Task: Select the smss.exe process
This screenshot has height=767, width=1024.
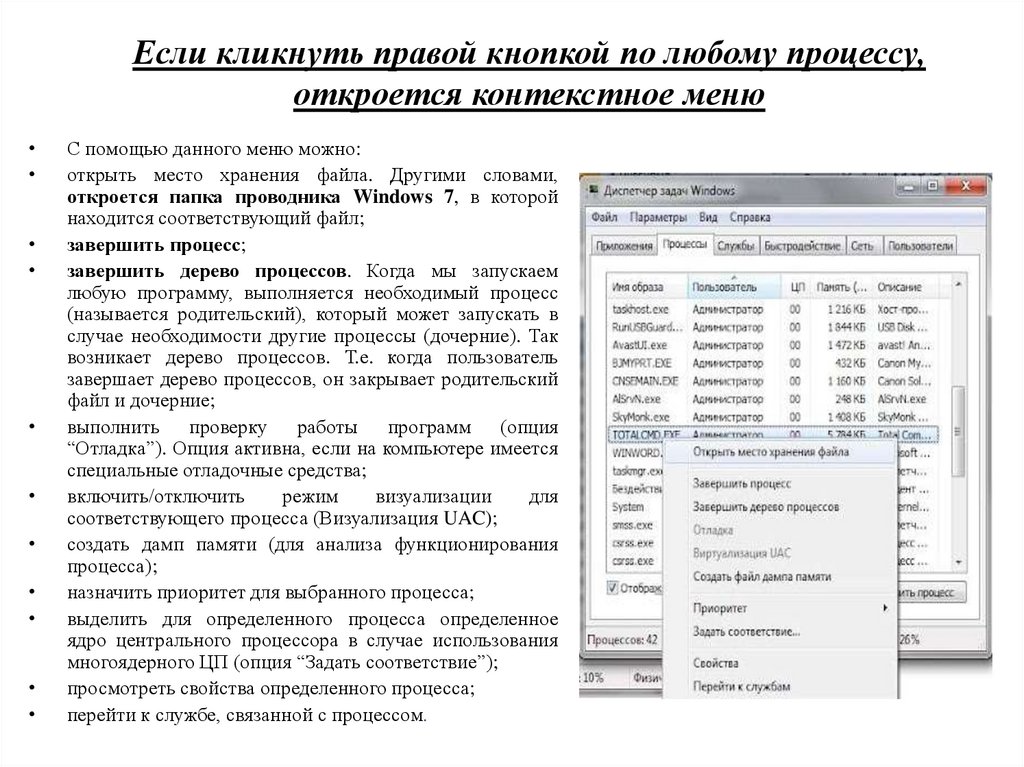Action: tap(635, 525)
